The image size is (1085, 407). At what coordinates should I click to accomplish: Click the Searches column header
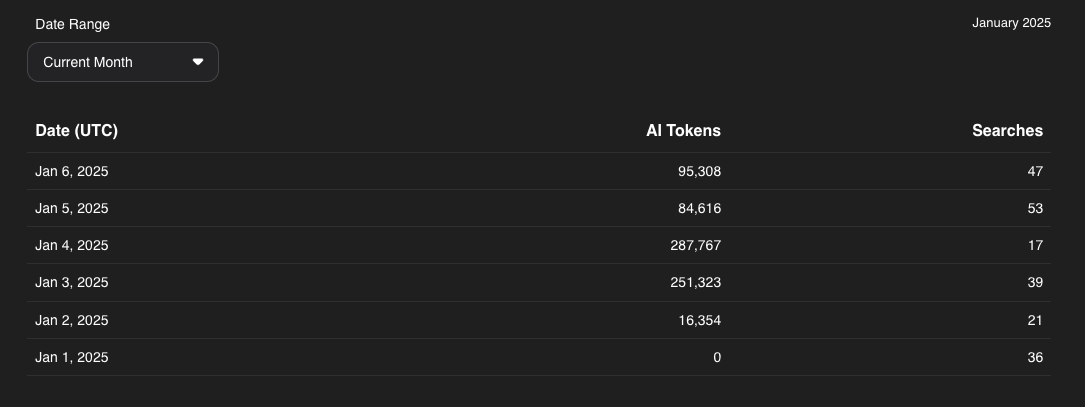1007,130
